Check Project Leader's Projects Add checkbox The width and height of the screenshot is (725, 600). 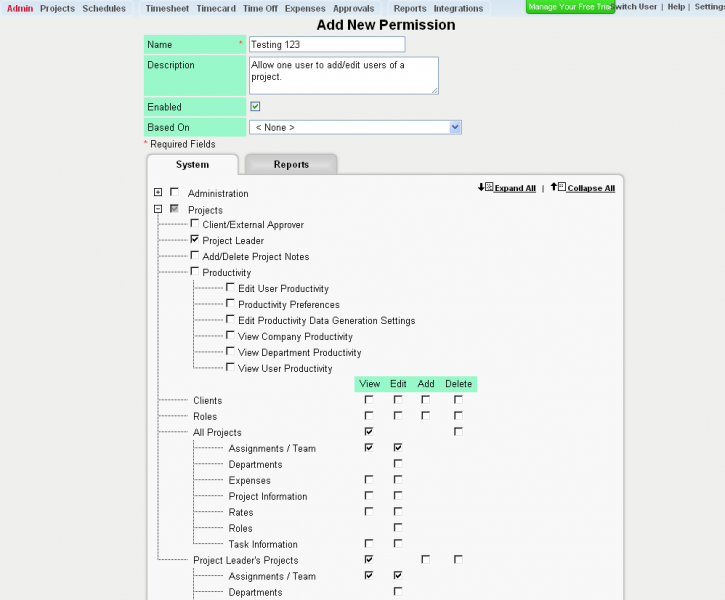coord(425,559)
